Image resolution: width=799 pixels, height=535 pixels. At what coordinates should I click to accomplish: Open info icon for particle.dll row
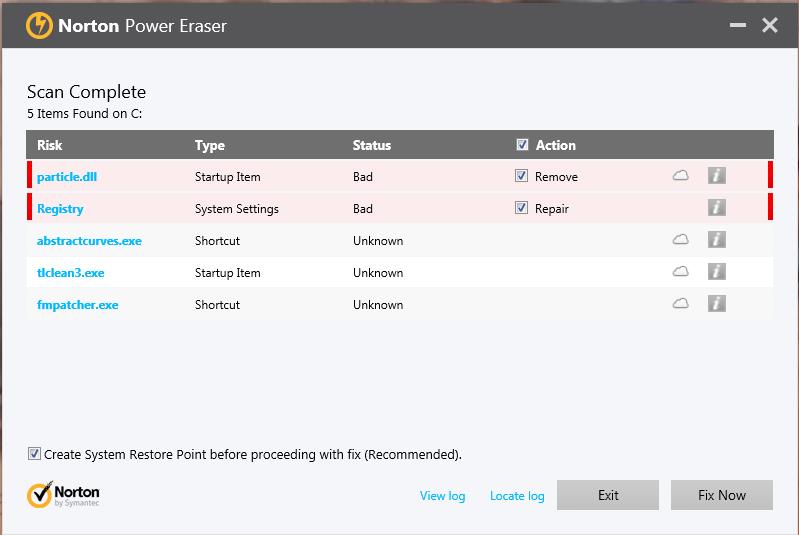(x=716, y=176)
